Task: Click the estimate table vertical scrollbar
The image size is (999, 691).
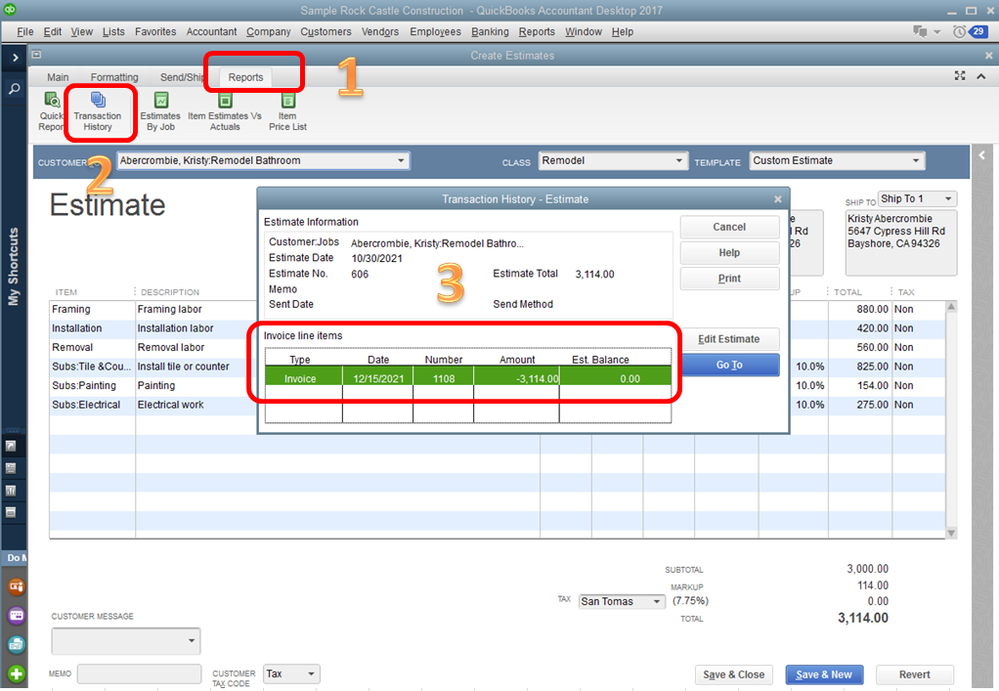Action: click(x=951, y=420)
